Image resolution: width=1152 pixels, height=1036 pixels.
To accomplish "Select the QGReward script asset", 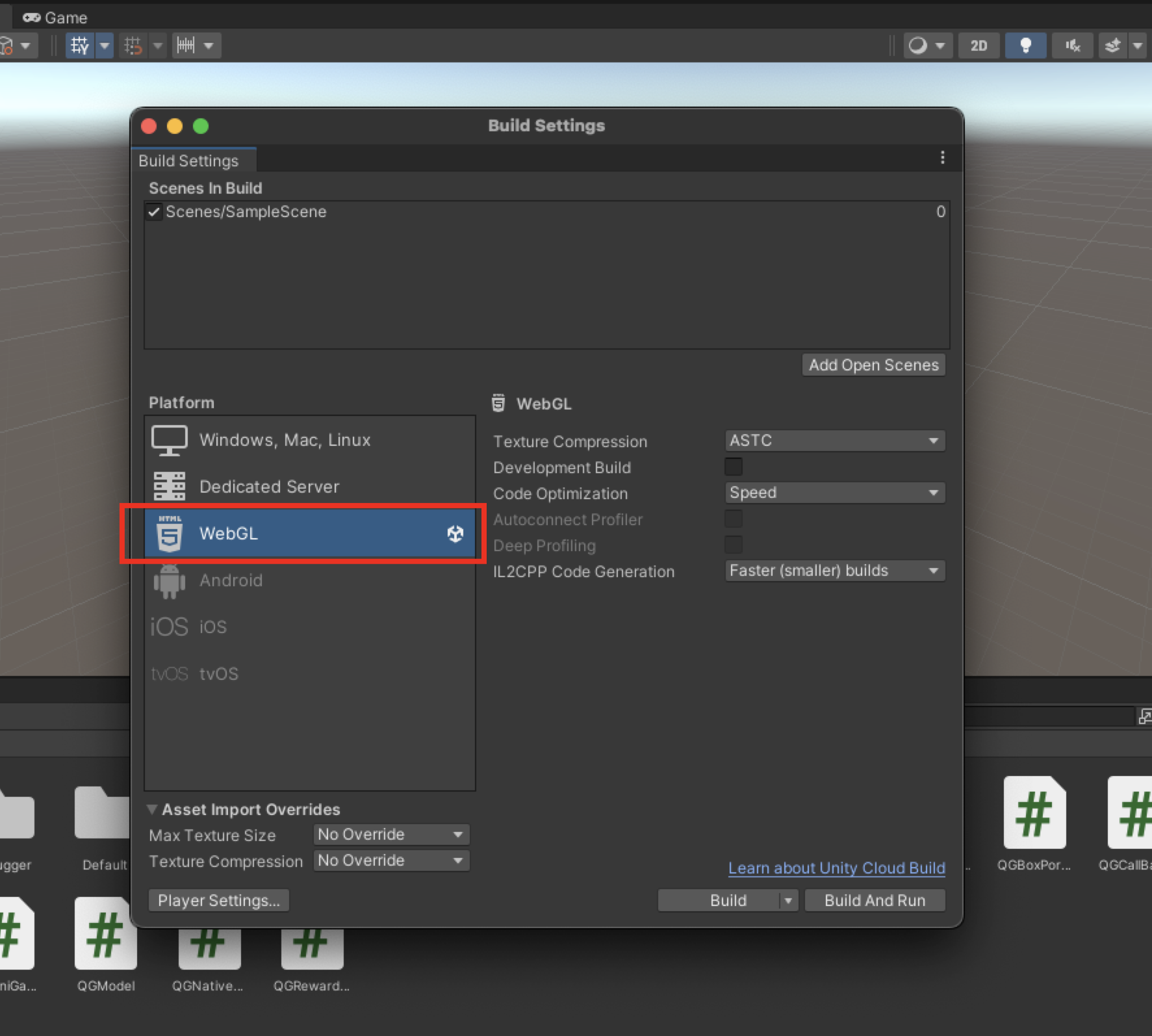I will tap(312, 961).
